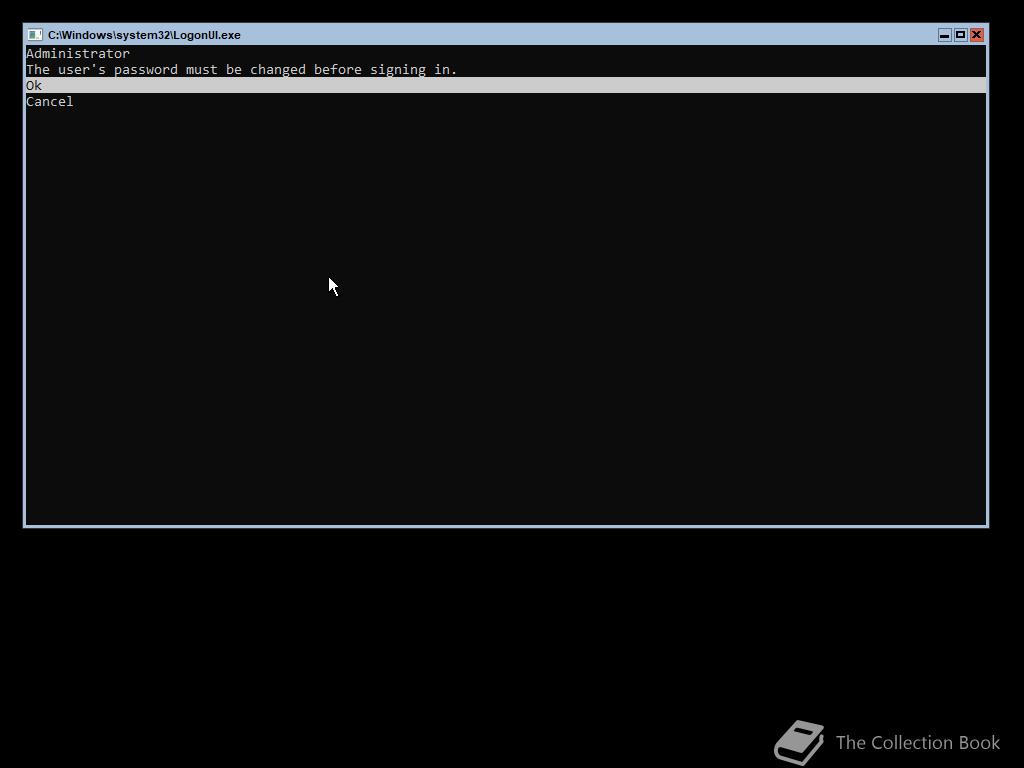The image size is (1024, 768).
Task: Select the highlighted Ok option
Action: tap(505, 85)
